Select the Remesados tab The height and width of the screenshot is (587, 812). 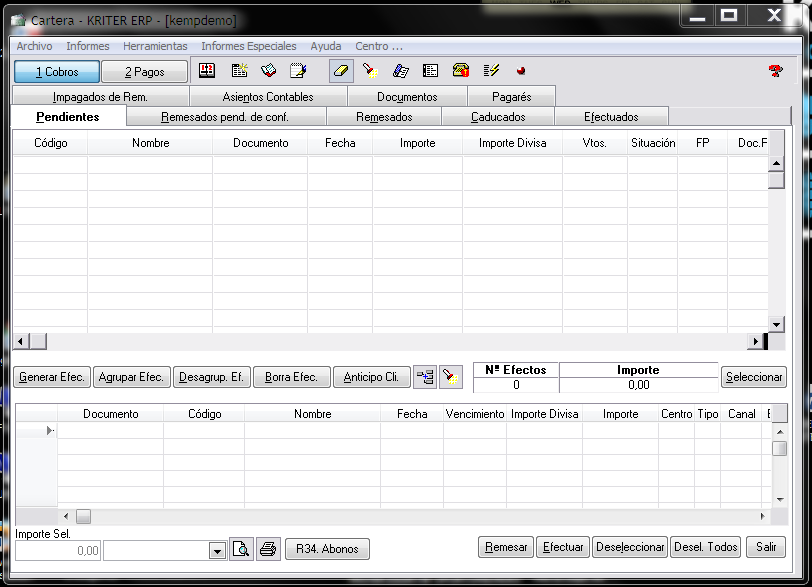click(384, 117)
